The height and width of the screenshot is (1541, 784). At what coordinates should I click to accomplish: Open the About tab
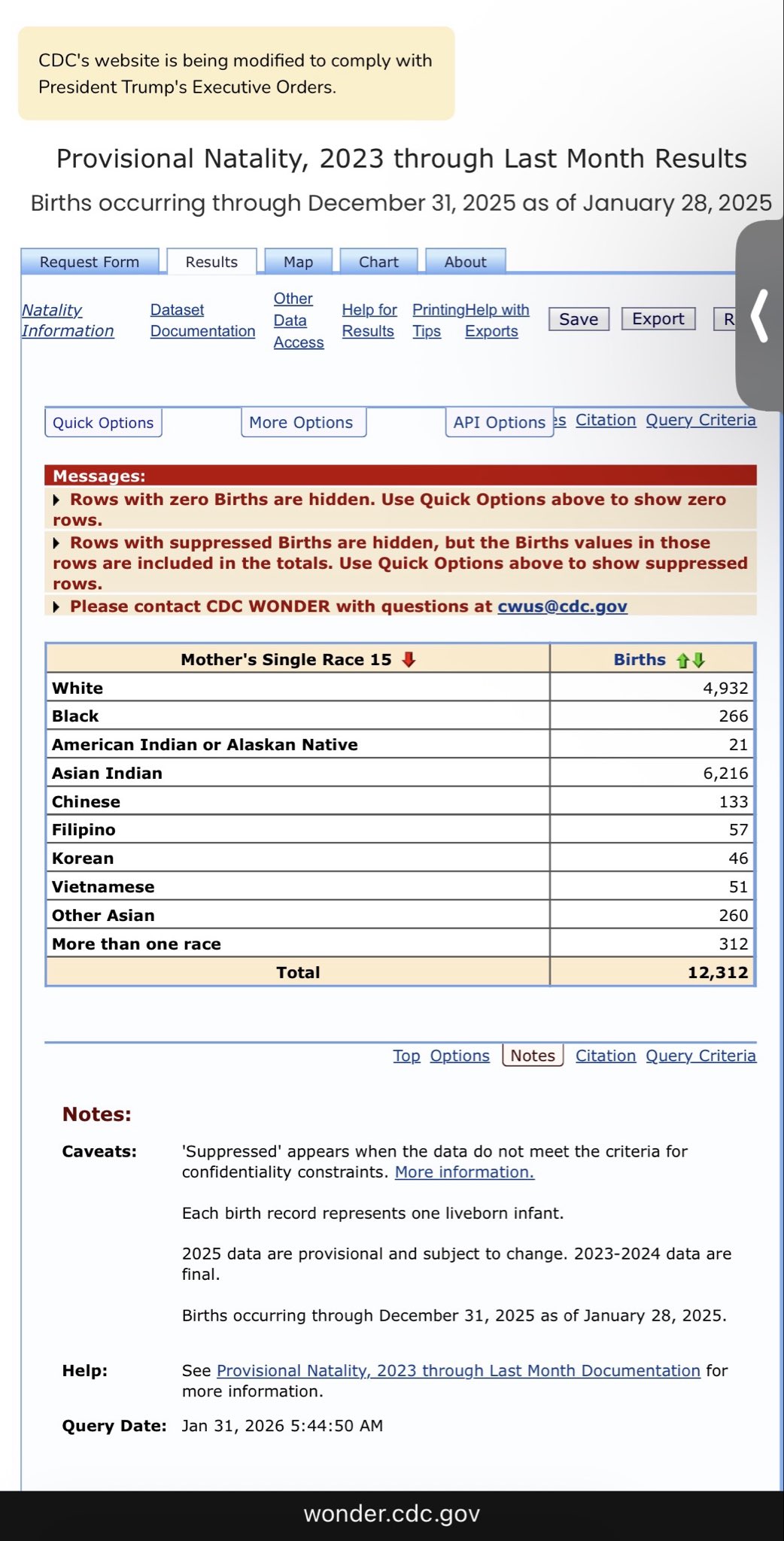tap(465, 262)
